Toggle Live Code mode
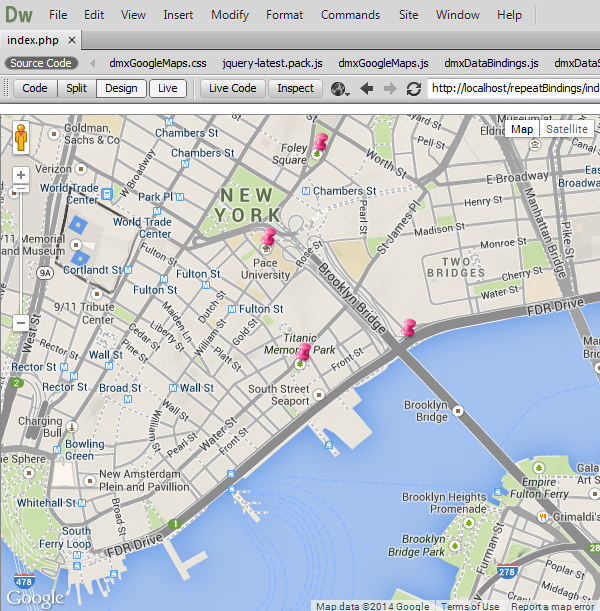Viewport: 600px width, 611px height. tap(233, 88)
